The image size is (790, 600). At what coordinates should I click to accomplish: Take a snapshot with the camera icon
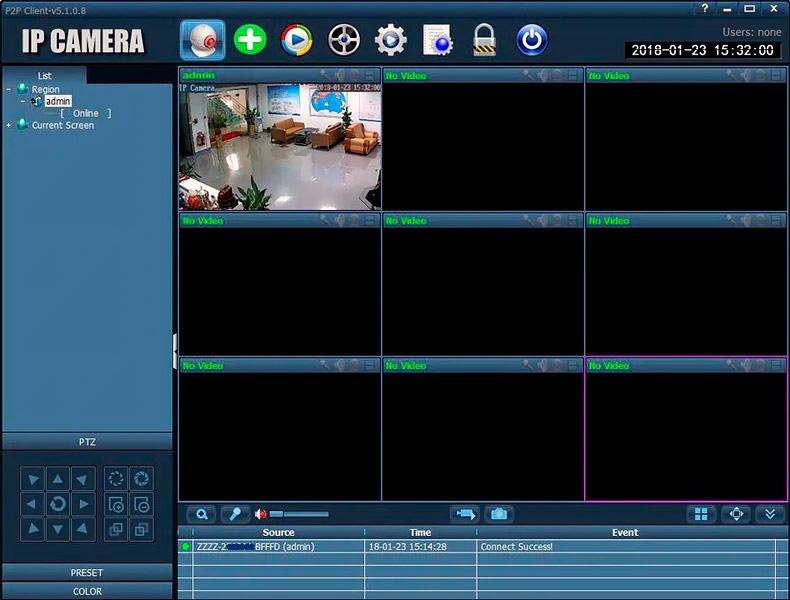coord(499,514)
